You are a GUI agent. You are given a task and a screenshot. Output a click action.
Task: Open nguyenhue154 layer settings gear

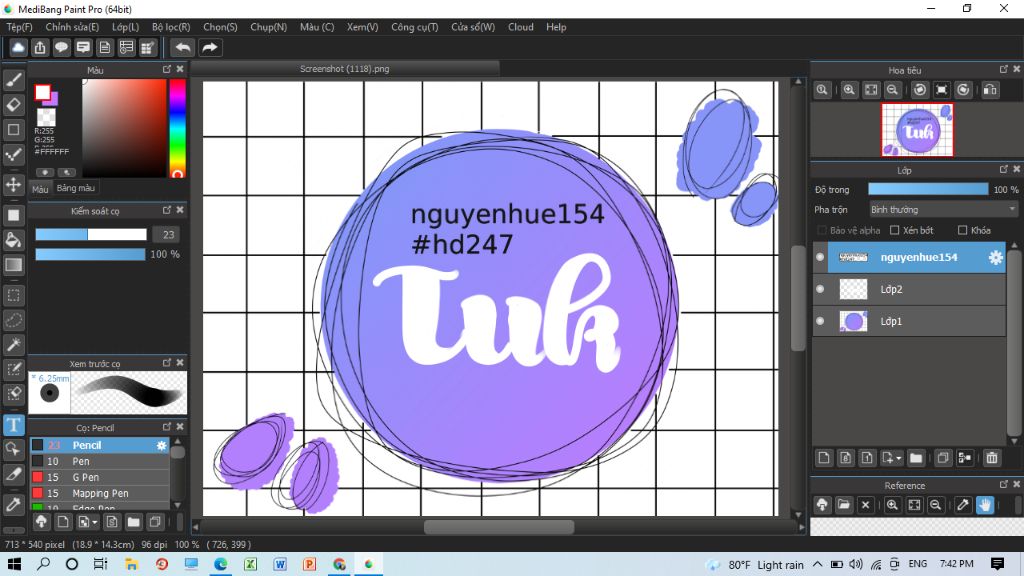(x=995, y=257)
